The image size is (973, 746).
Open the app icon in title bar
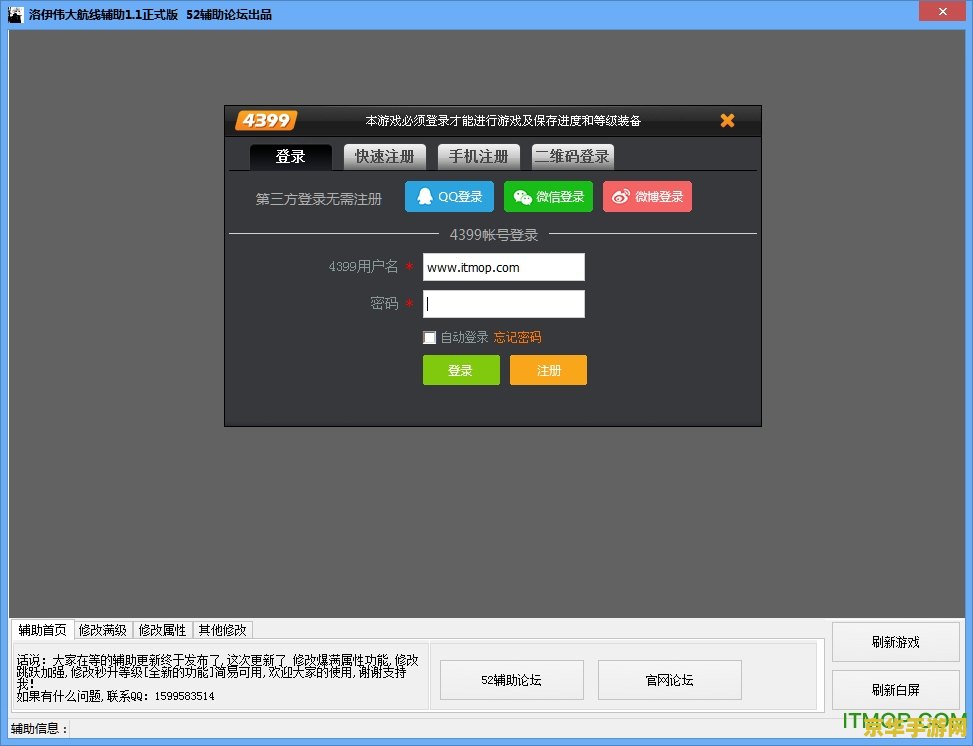click(15, 14)
